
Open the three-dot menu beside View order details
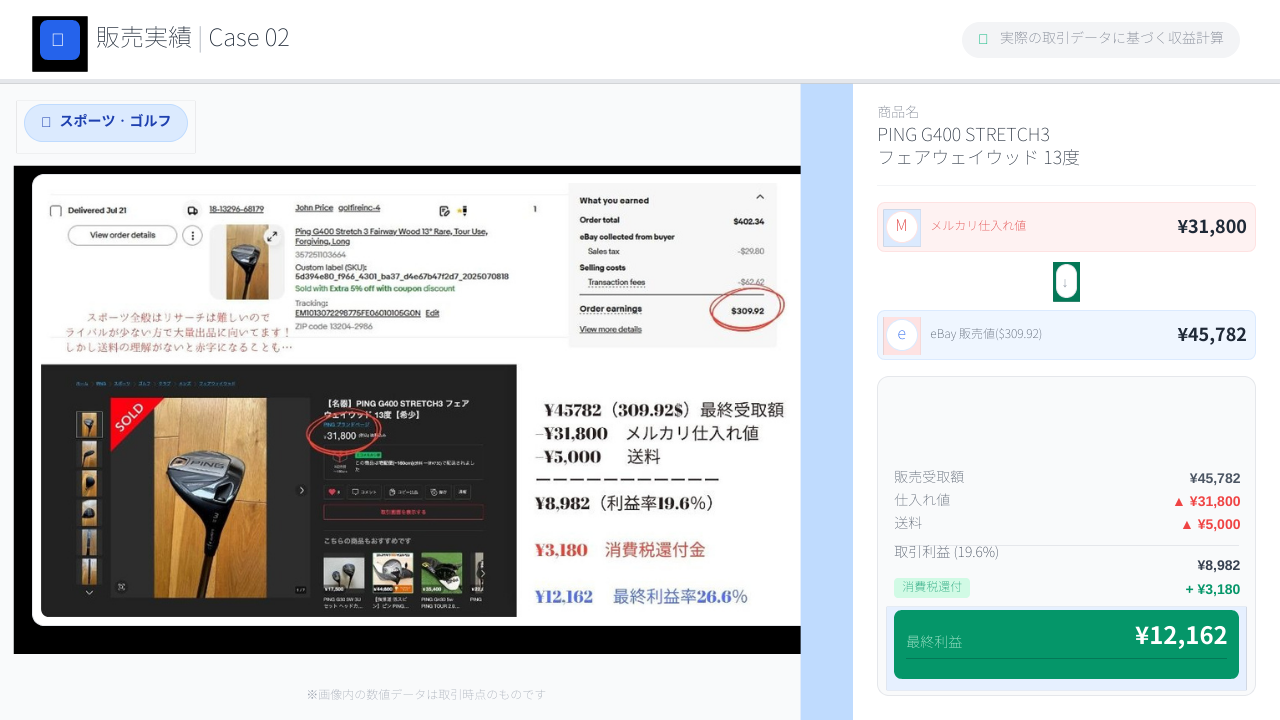191,234
